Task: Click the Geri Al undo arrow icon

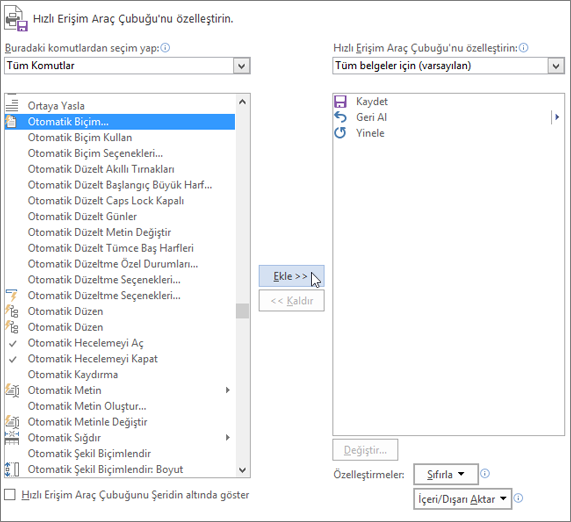Action: coord(340,117)
